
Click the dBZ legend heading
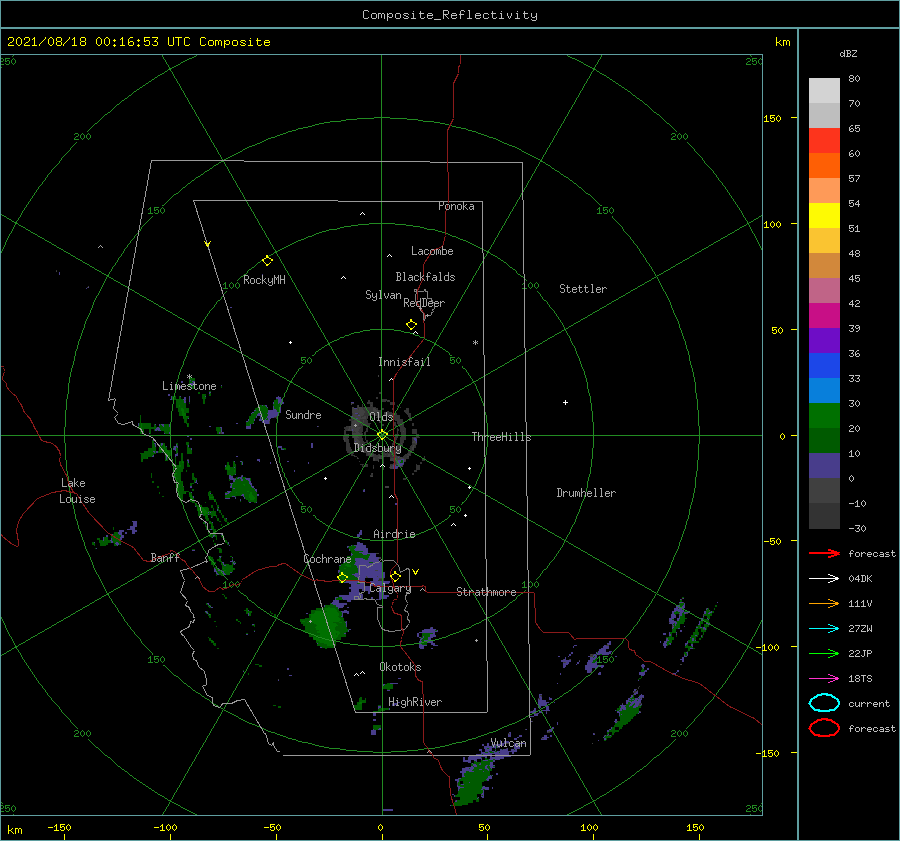[848, 53]
